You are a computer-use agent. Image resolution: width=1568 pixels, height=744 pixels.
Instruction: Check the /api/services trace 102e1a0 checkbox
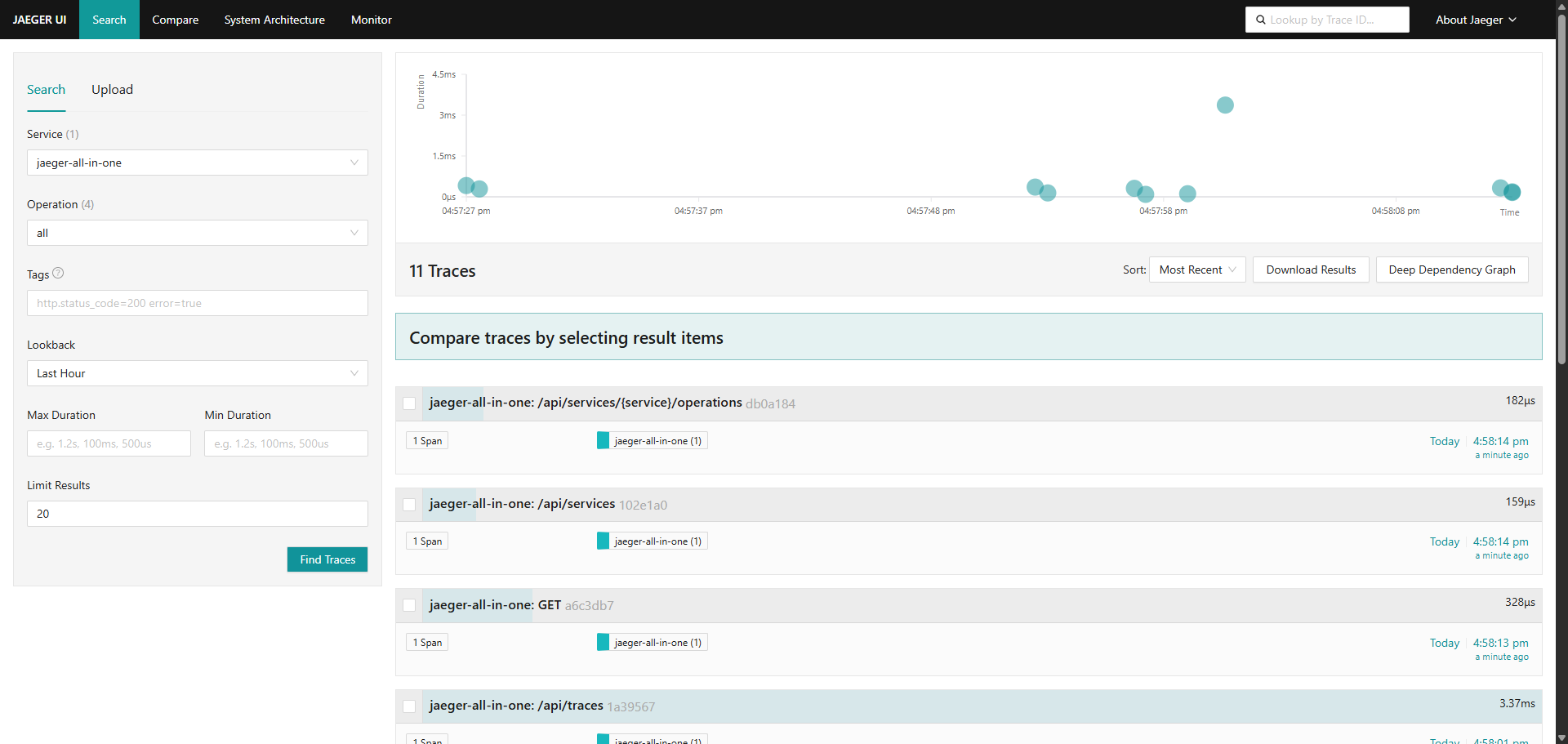pyautogui.click(x=409, y=505)
